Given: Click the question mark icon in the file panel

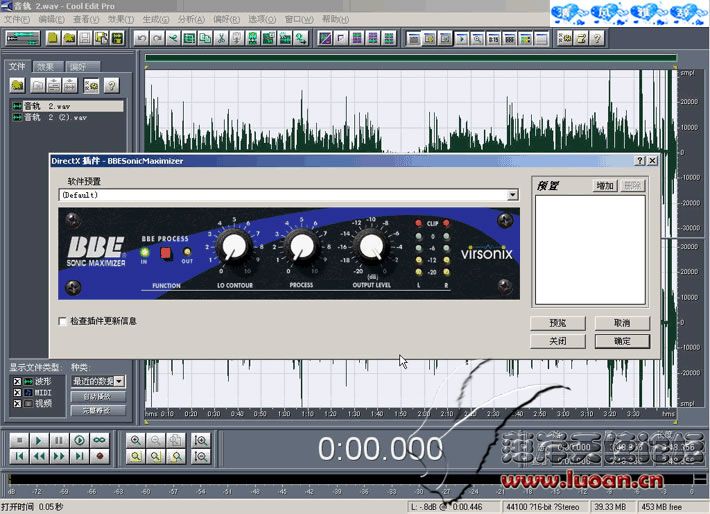Looking at the screenshot, I should coord(111,85).
